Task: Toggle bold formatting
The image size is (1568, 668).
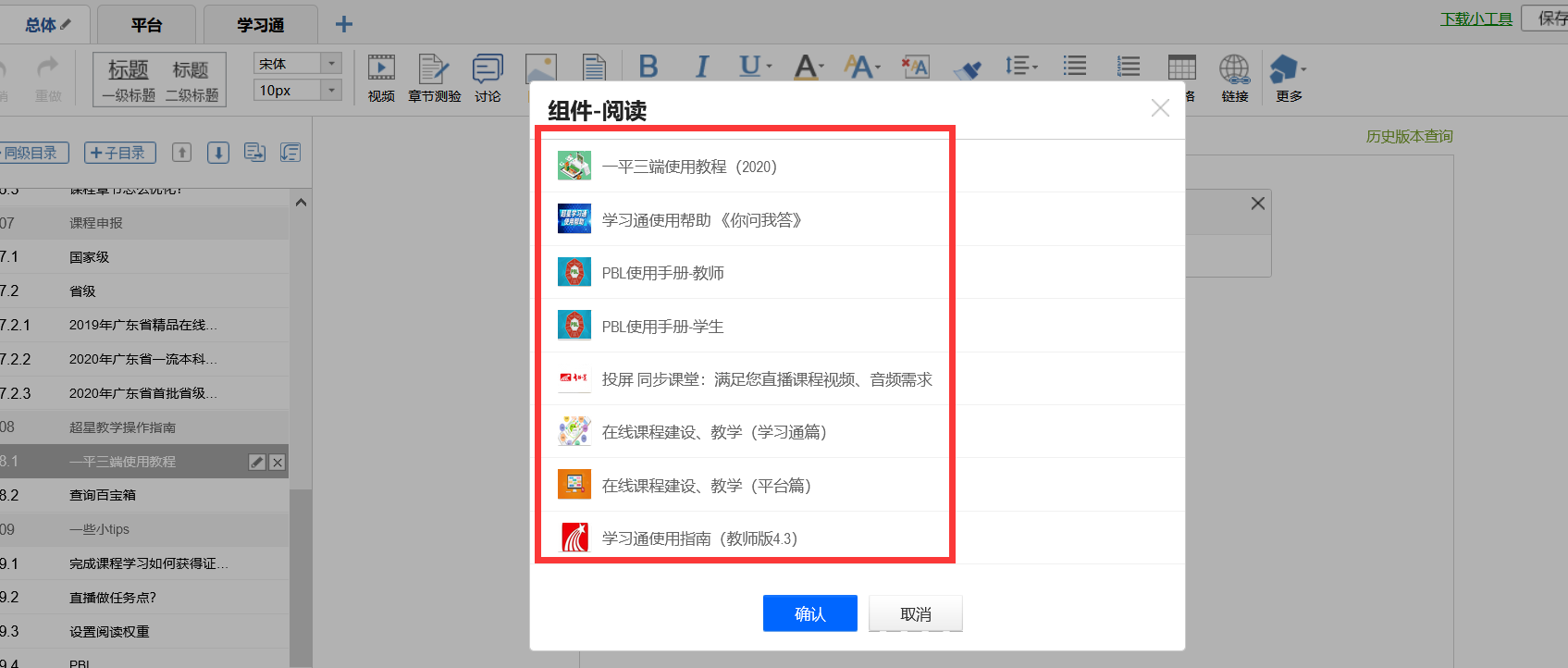Action: (648, 67)
